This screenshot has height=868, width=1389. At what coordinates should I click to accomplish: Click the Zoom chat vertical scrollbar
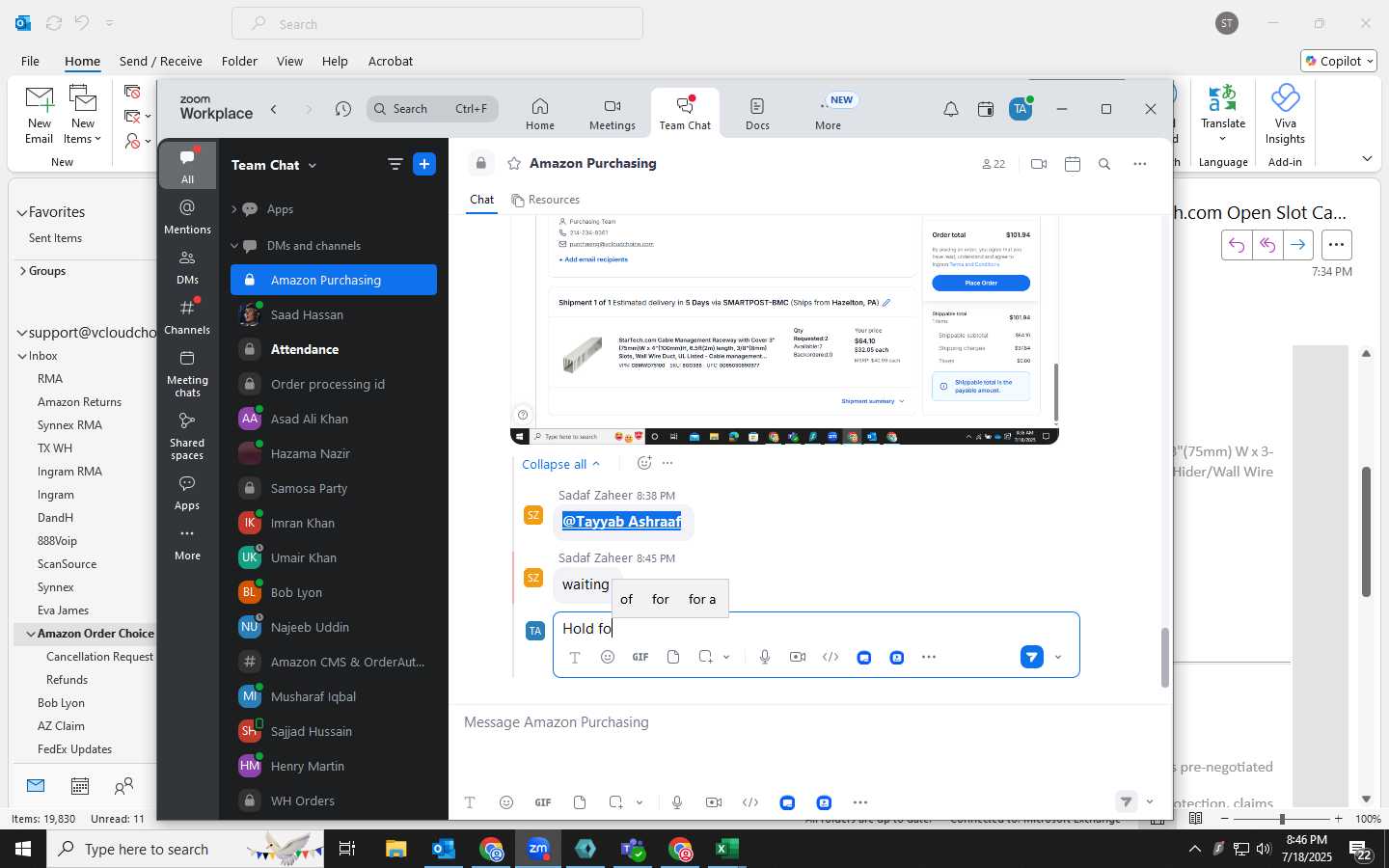point(1164,657)
